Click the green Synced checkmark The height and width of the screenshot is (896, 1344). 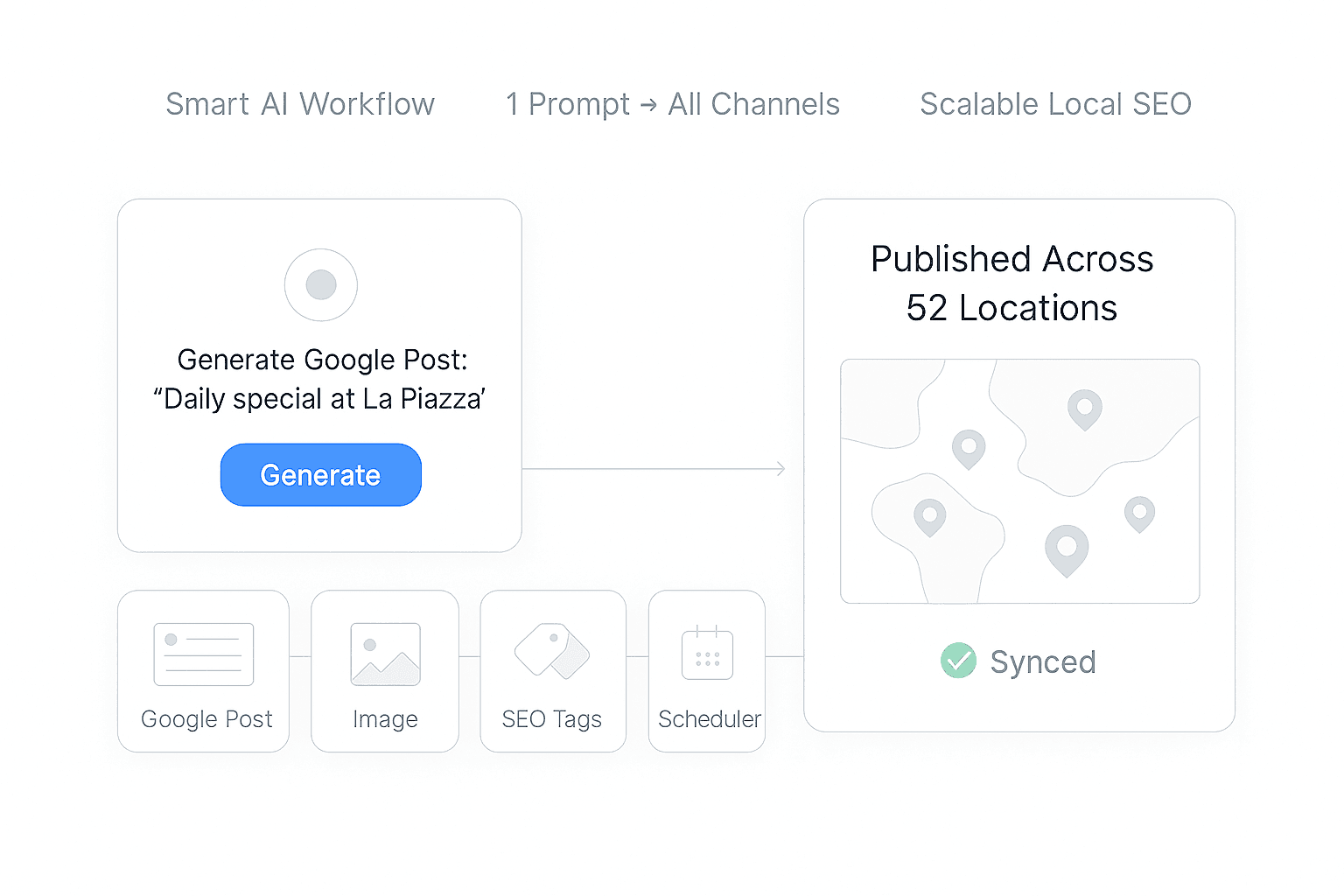click(x=958, y=661)
